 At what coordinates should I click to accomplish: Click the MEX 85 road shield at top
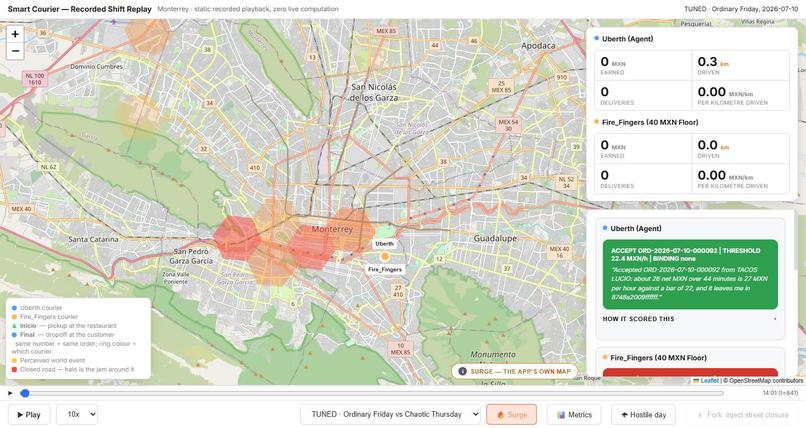click(386, 31)
